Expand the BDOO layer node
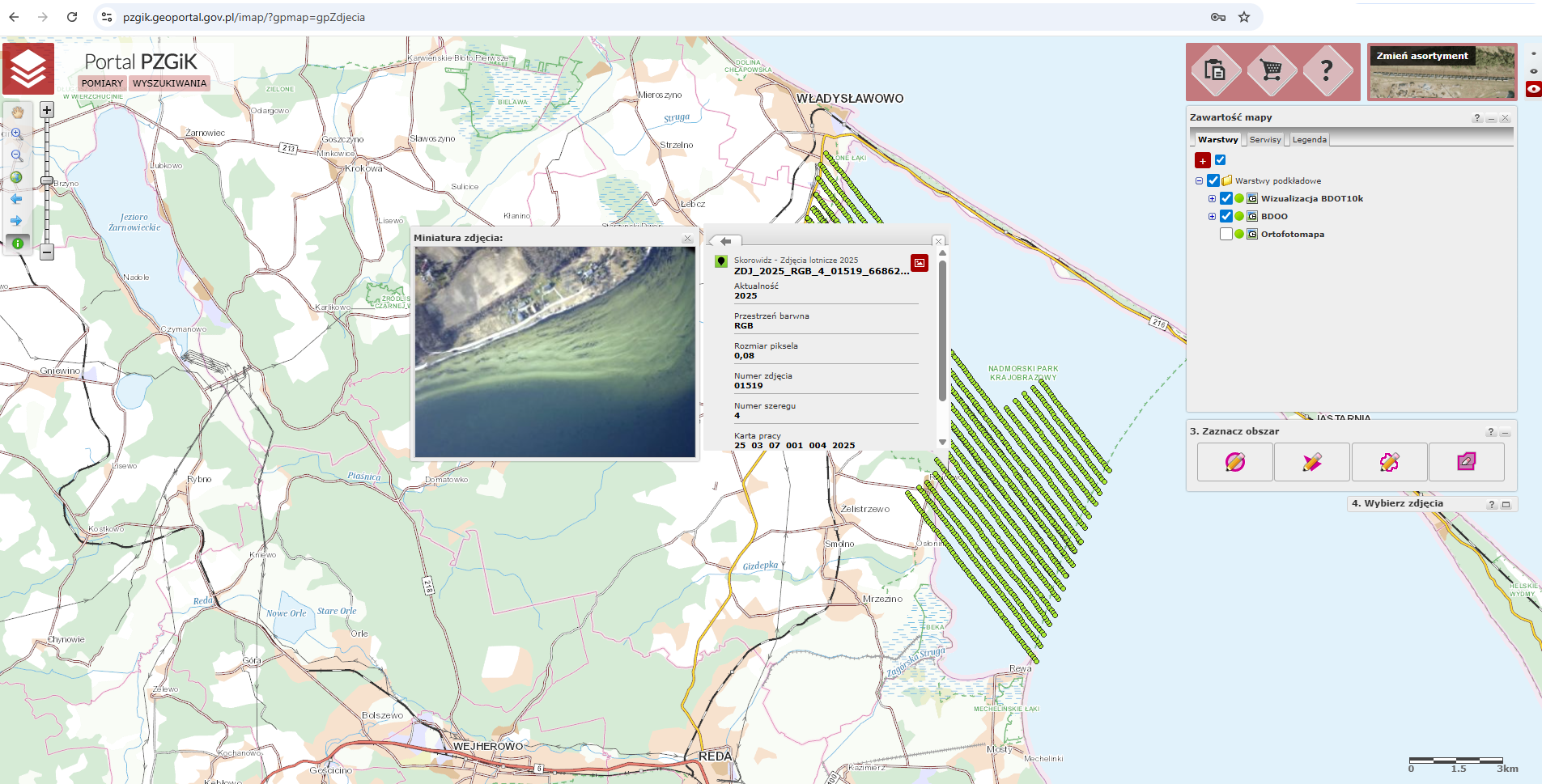 1212,216
